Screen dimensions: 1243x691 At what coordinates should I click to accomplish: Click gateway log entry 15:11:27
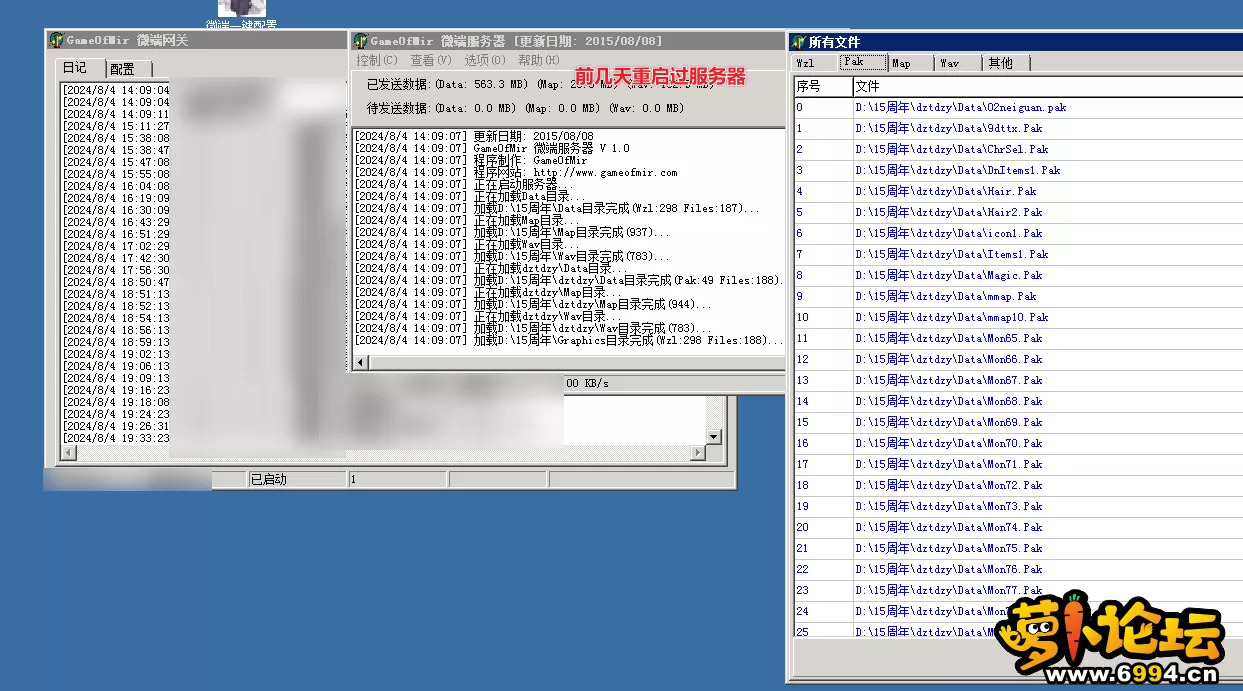[116, 126]
